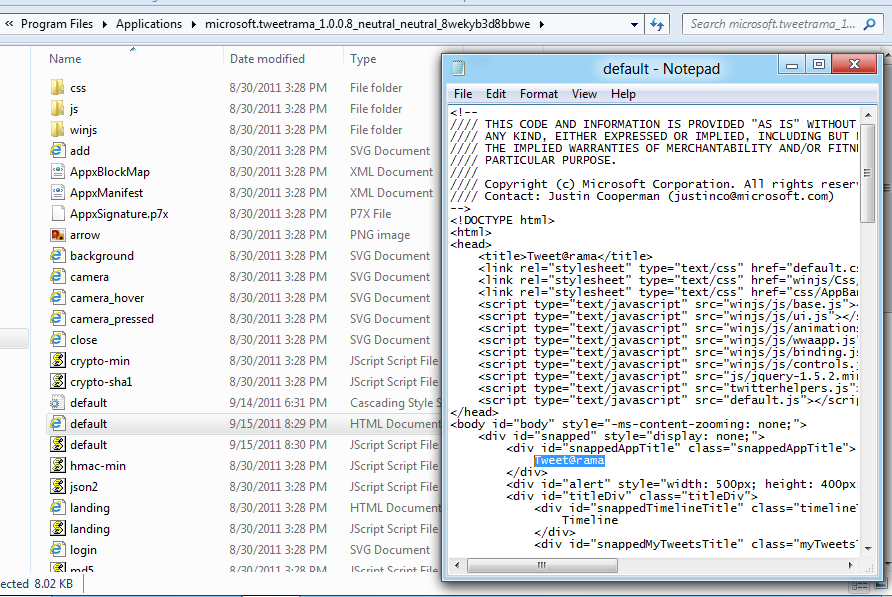Open Notepad File menu
The height and width of the screenshot is (597, 892).
coord(462,94)
